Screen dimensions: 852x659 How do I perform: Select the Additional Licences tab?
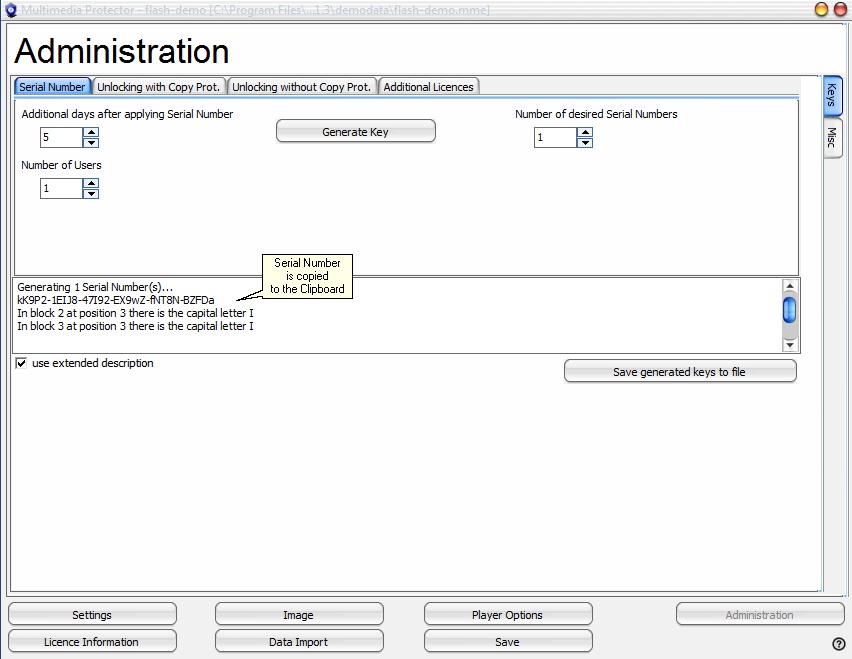point(428,87)
